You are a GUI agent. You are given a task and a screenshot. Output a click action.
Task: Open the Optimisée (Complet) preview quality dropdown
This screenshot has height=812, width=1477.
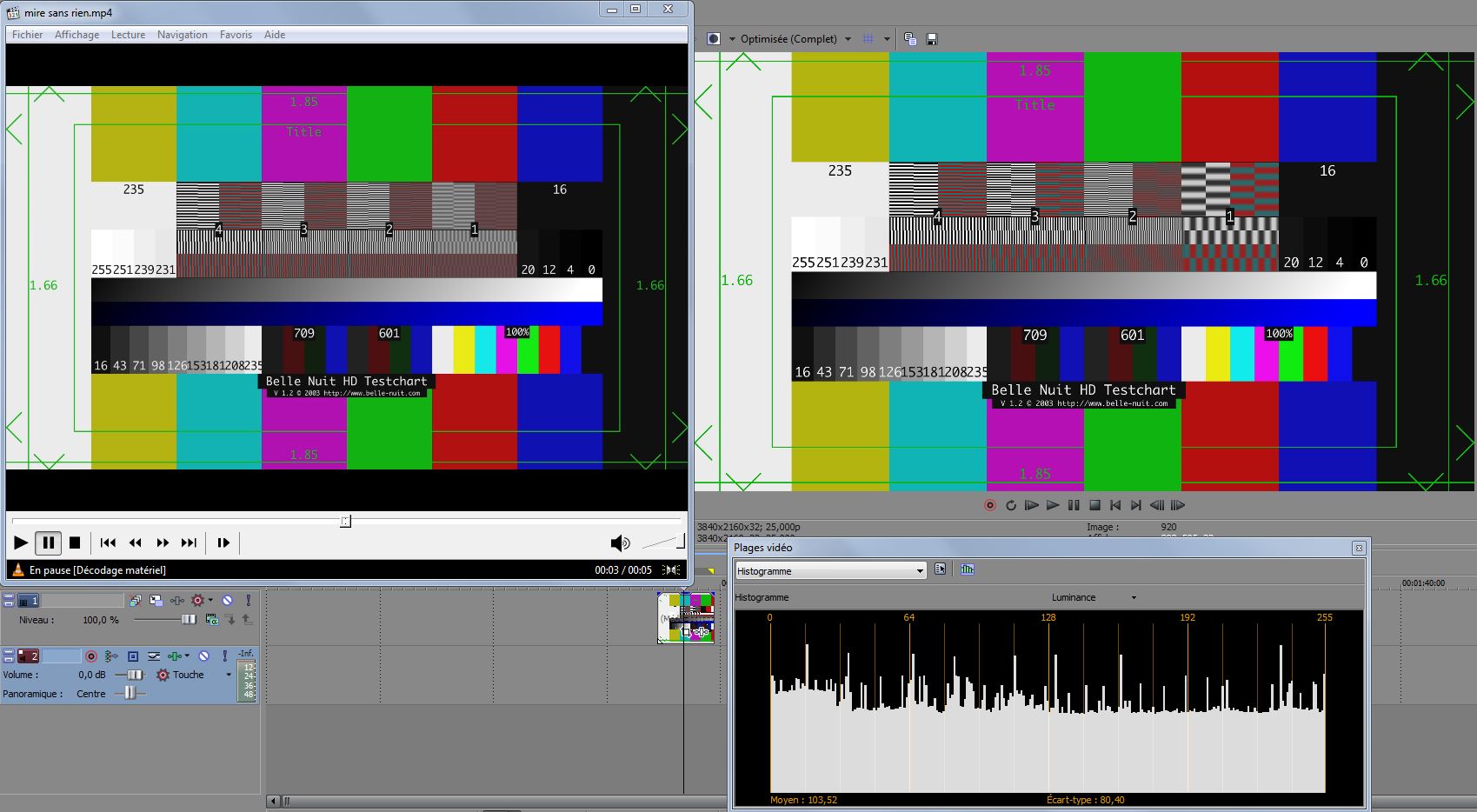click(x=795, y=39)
